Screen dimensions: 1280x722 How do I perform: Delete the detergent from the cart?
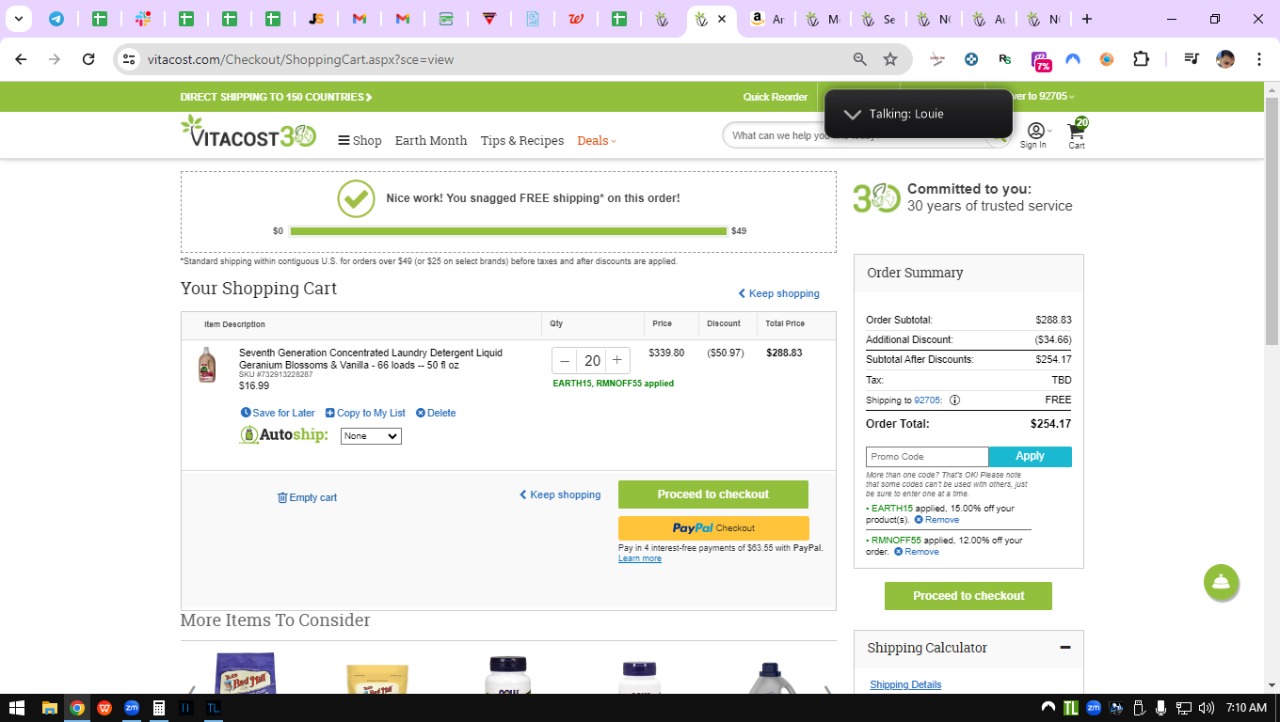click(x=436, y=413)
